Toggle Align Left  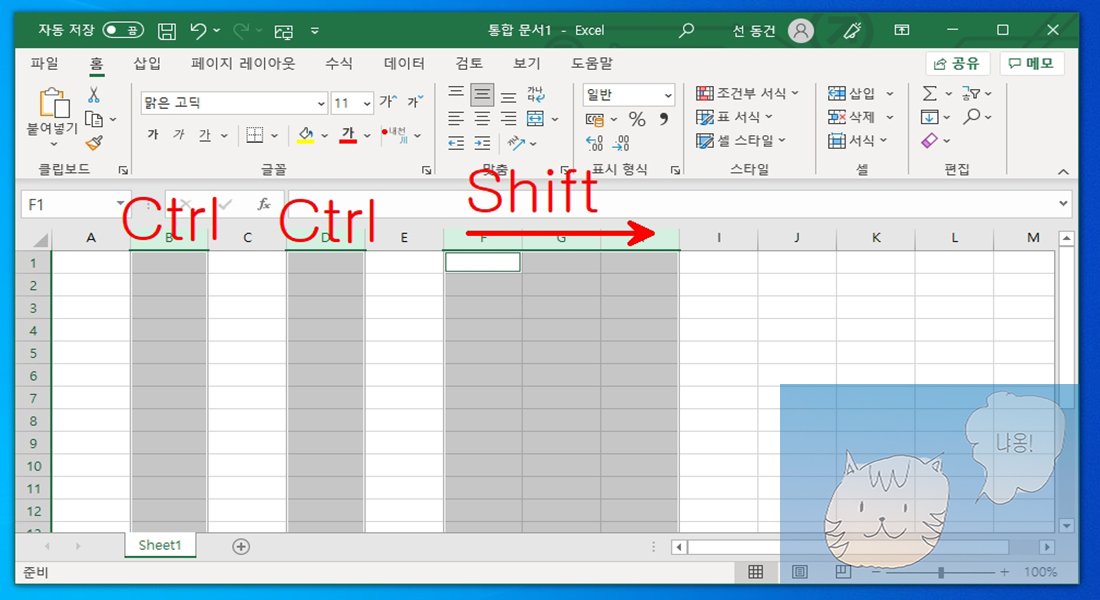[456, 119]
